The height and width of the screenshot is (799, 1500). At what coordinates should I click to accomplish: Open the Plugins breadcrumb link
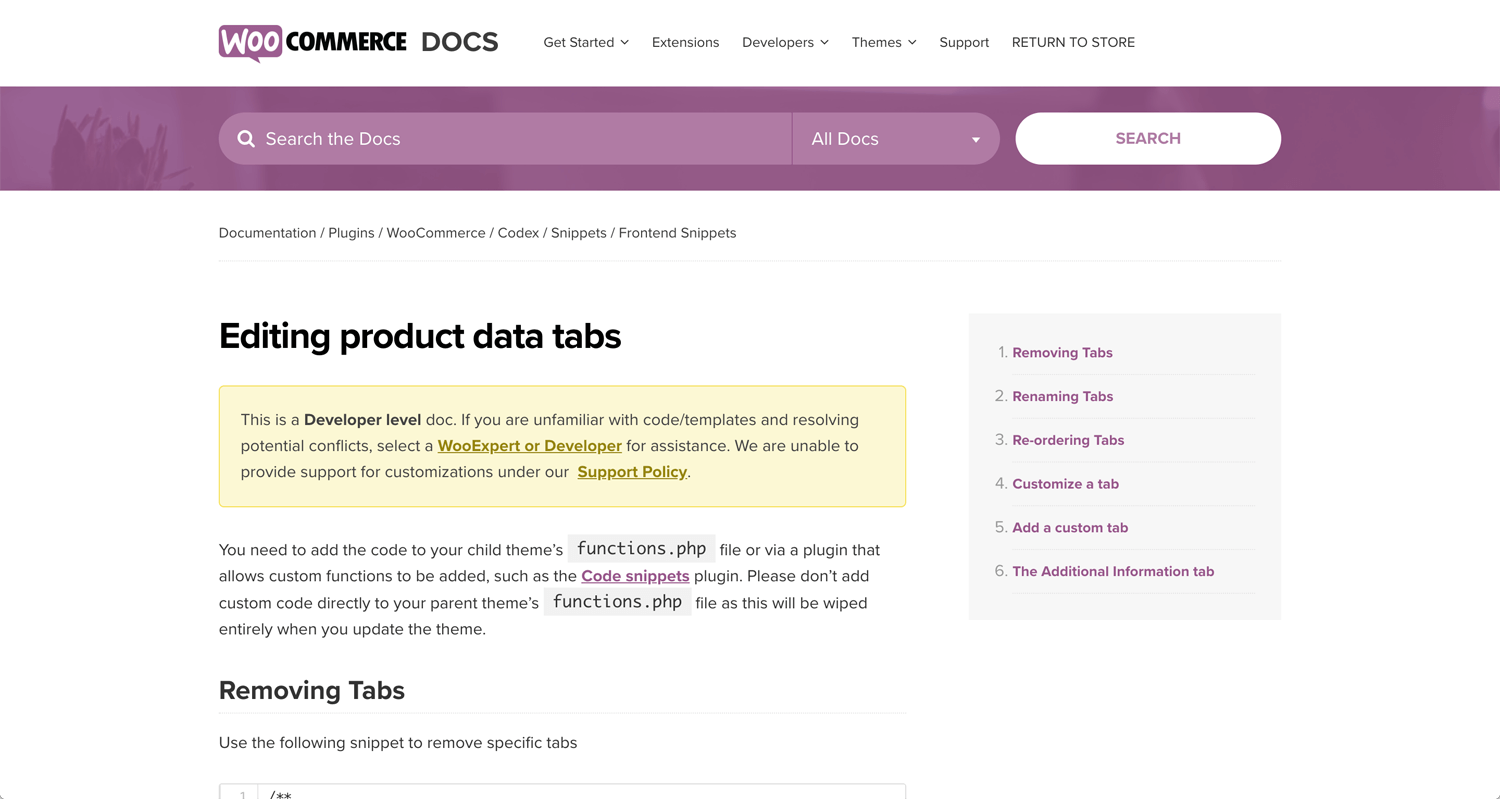click(351, 233)
